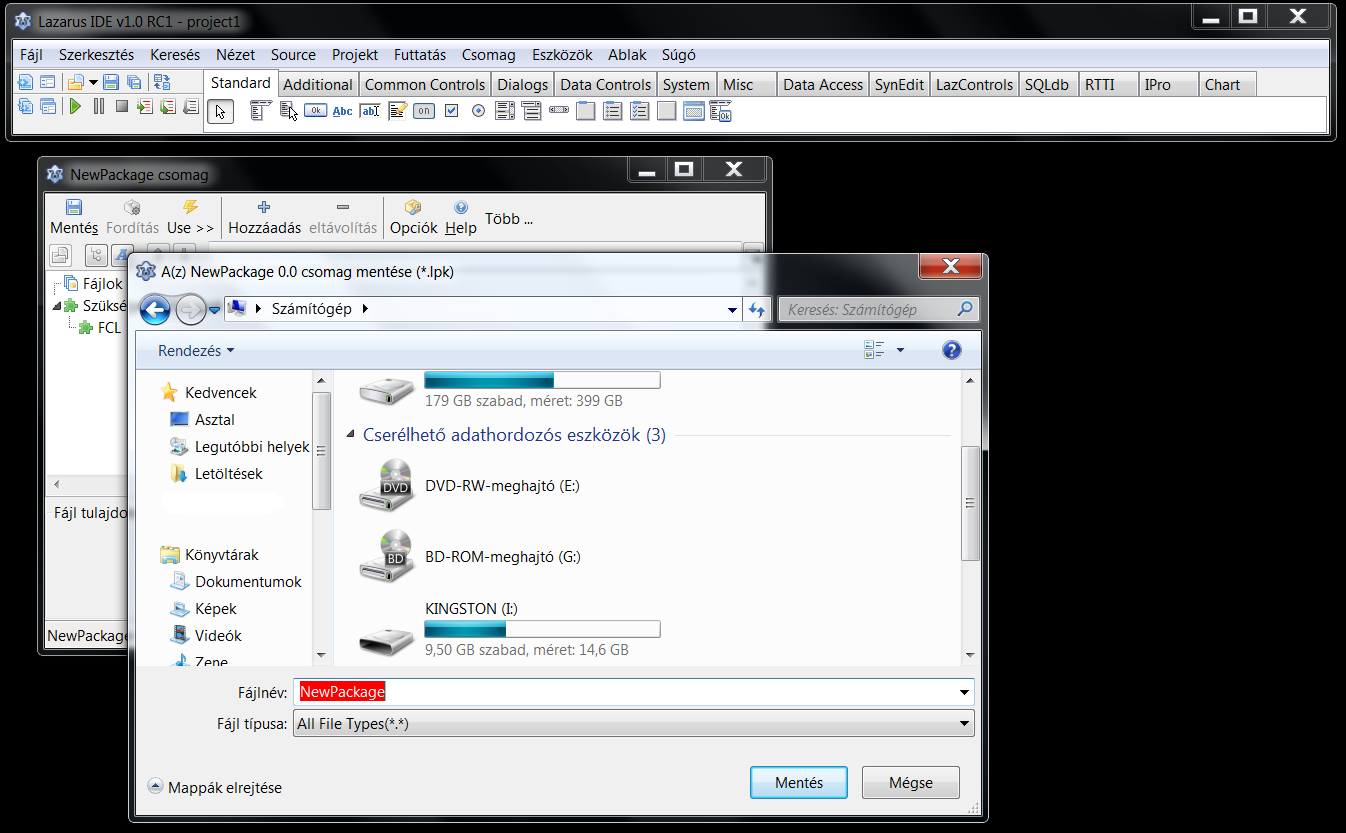Open the address bar history dropdown arrow
Image resolution: width=1346 pixels, height=833 pixels.
(733, 310)
